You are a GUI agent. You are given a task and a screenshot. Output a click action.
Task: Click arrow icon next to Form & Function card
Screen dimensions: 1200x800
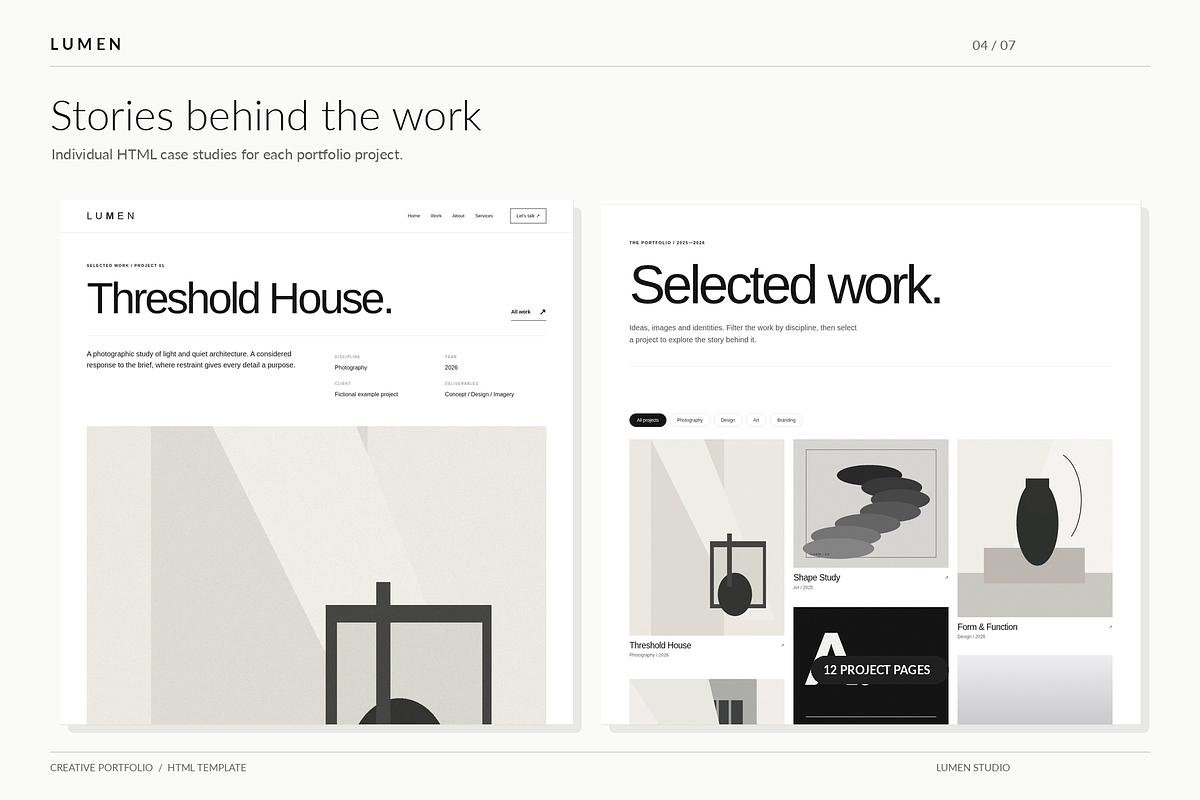tap(1110, 627)
